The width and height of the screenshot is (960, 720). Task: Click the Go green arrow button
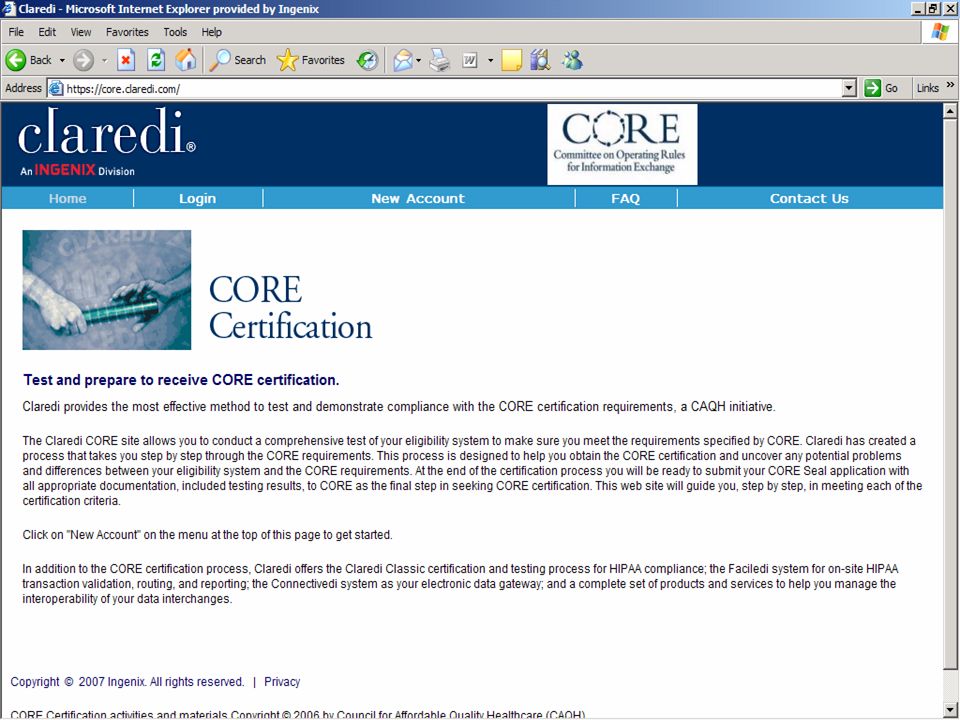coord(872,88)
